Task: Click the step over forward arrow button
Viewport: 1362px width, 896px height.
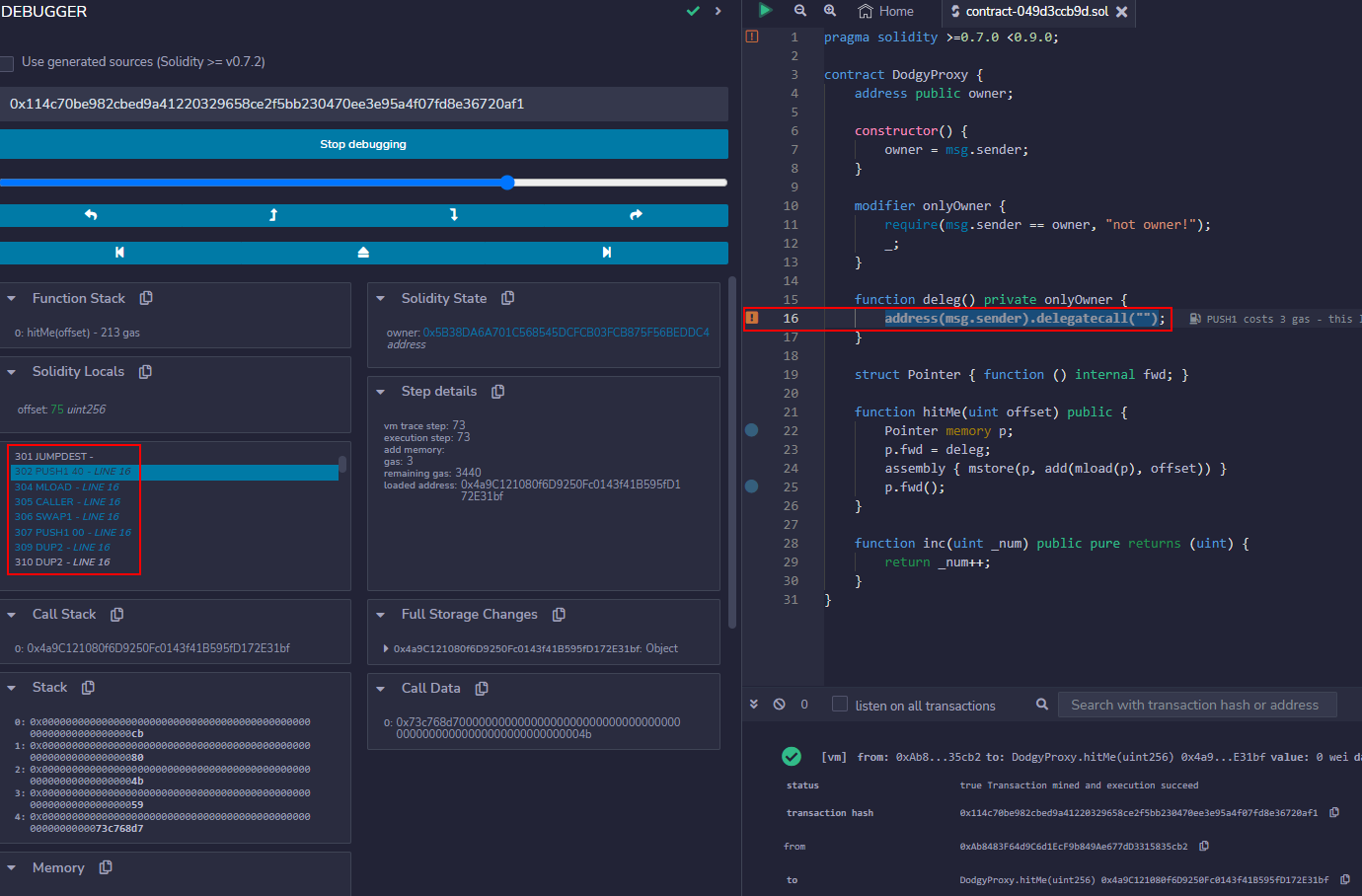Action: 636,215
